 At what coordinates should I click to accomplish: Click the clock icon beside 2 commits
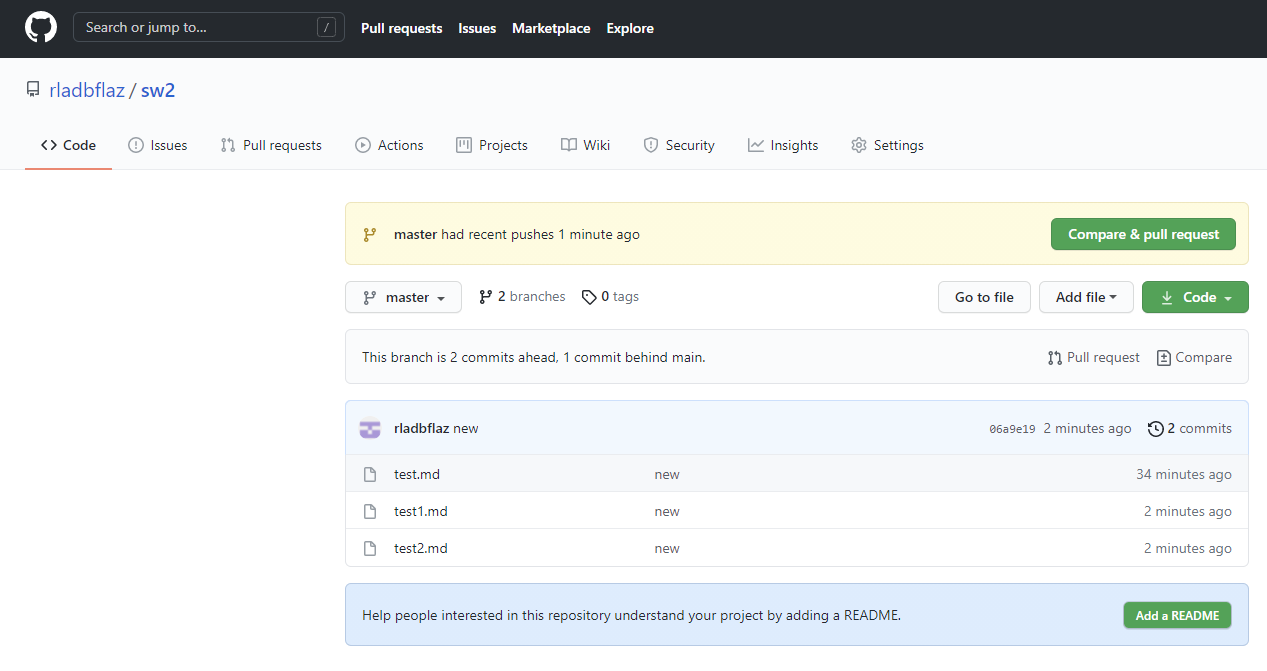coord(1157,428)
